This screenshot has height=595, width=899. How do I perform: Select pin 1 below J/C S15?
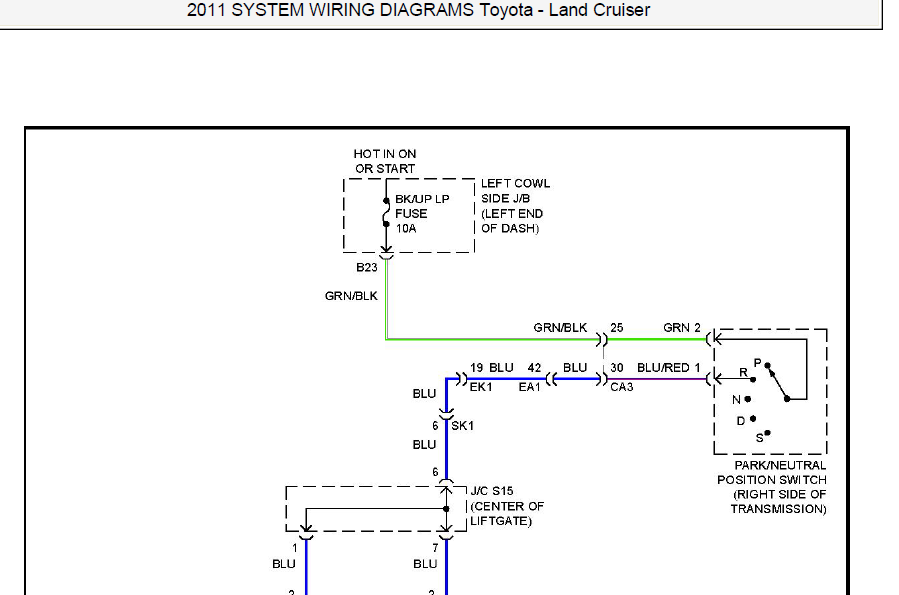click(295, 548)
